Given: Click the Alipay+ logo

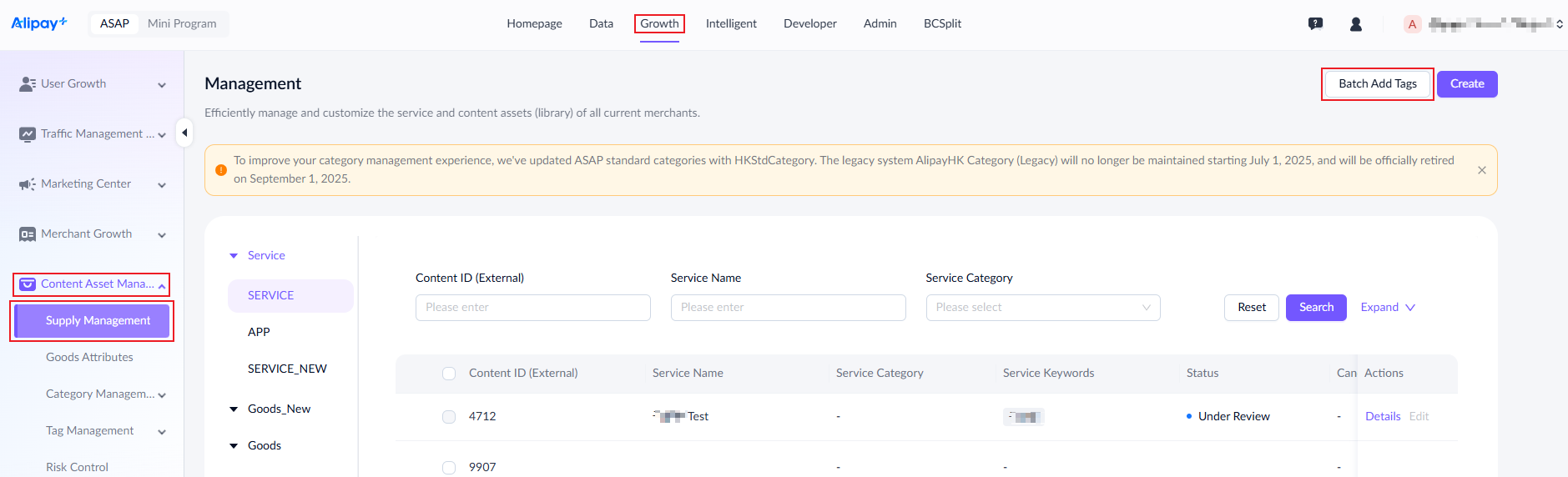Looking at the screenshot, I should 38,23.
